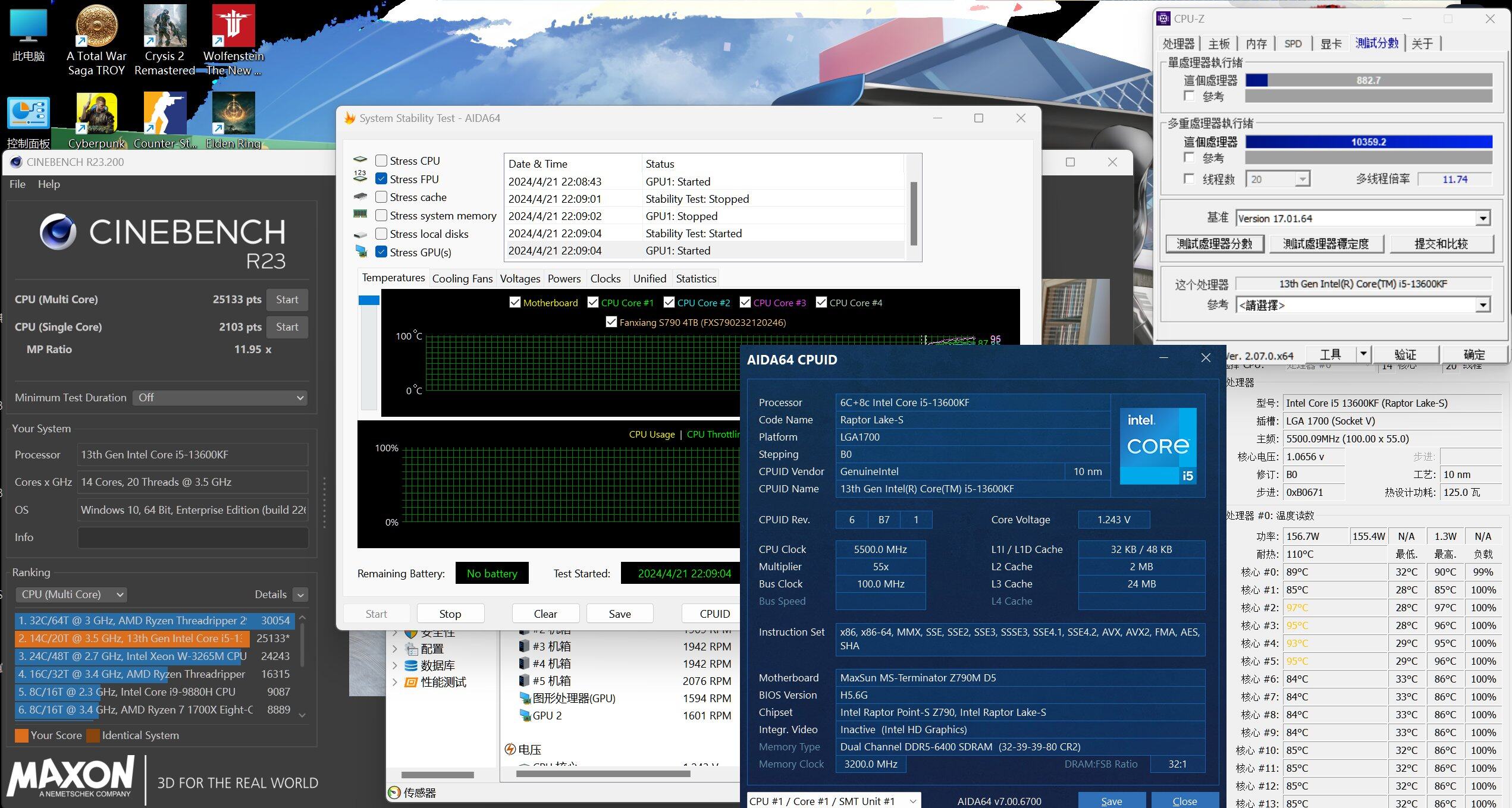The width and height of the screenshot is (1512, 808).
Task: Switch to the Statistics tab
Action: click(696, 278)
